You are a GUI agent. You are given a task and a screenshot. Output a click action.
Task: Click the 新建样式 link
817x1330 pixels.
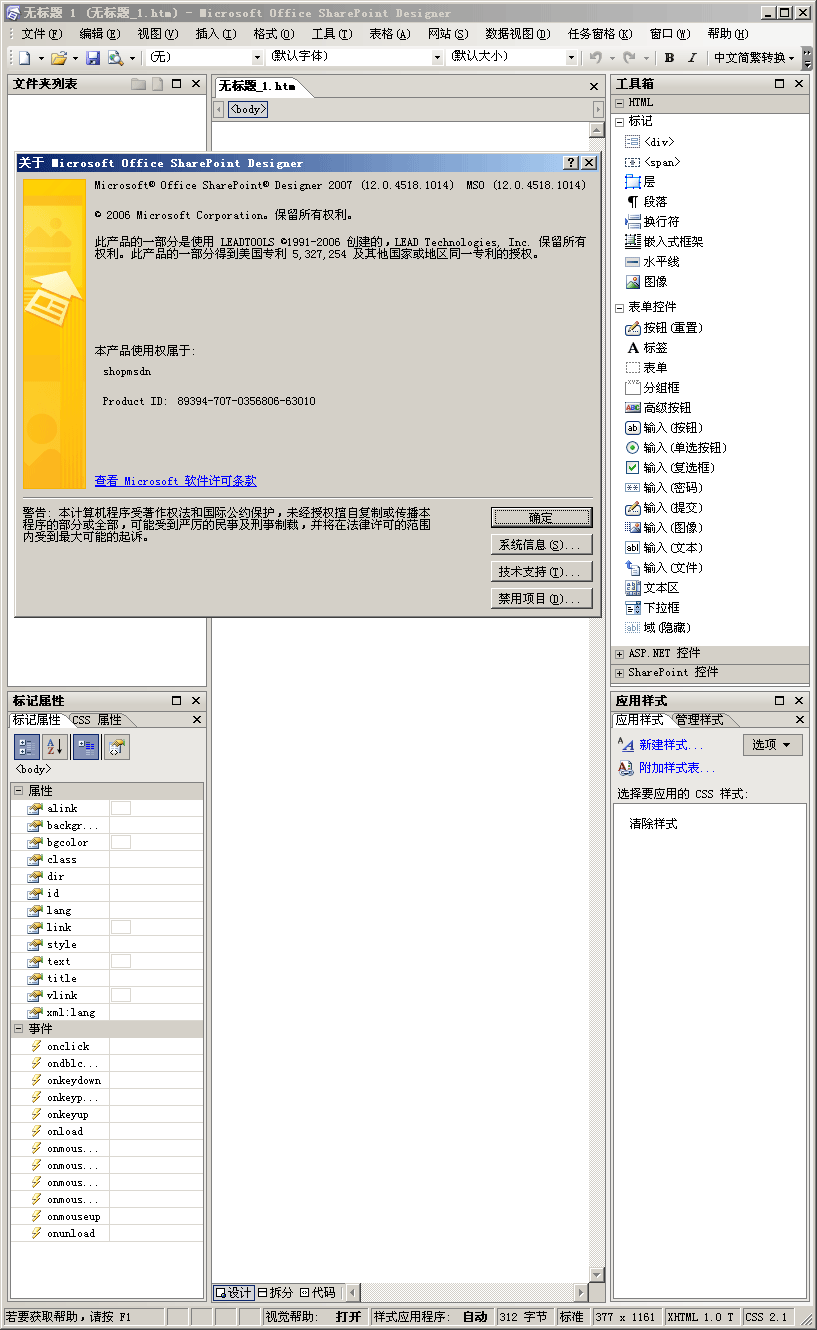(x=671, y=745)
